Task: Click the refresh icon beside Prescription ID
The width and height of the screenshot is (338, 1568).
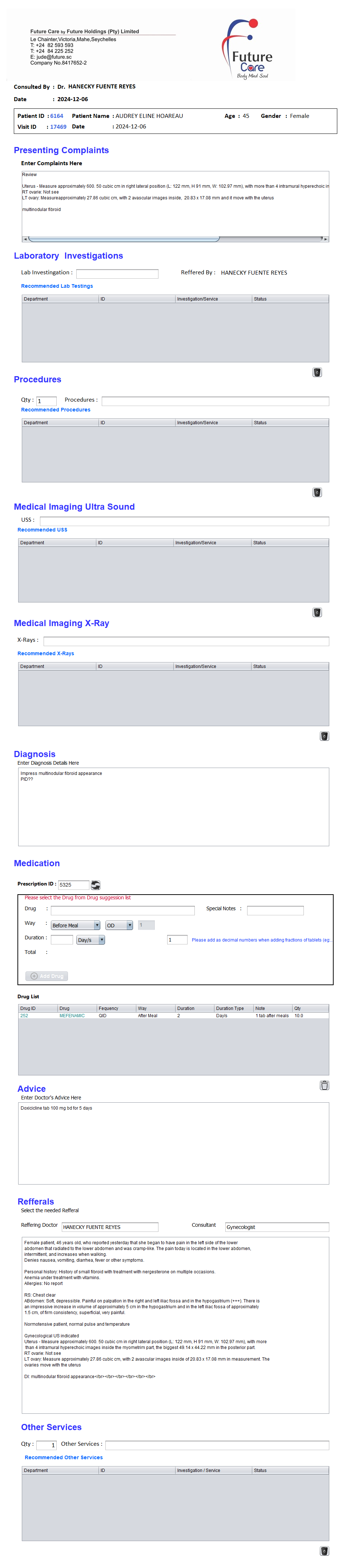Action: tap(96, 884)
